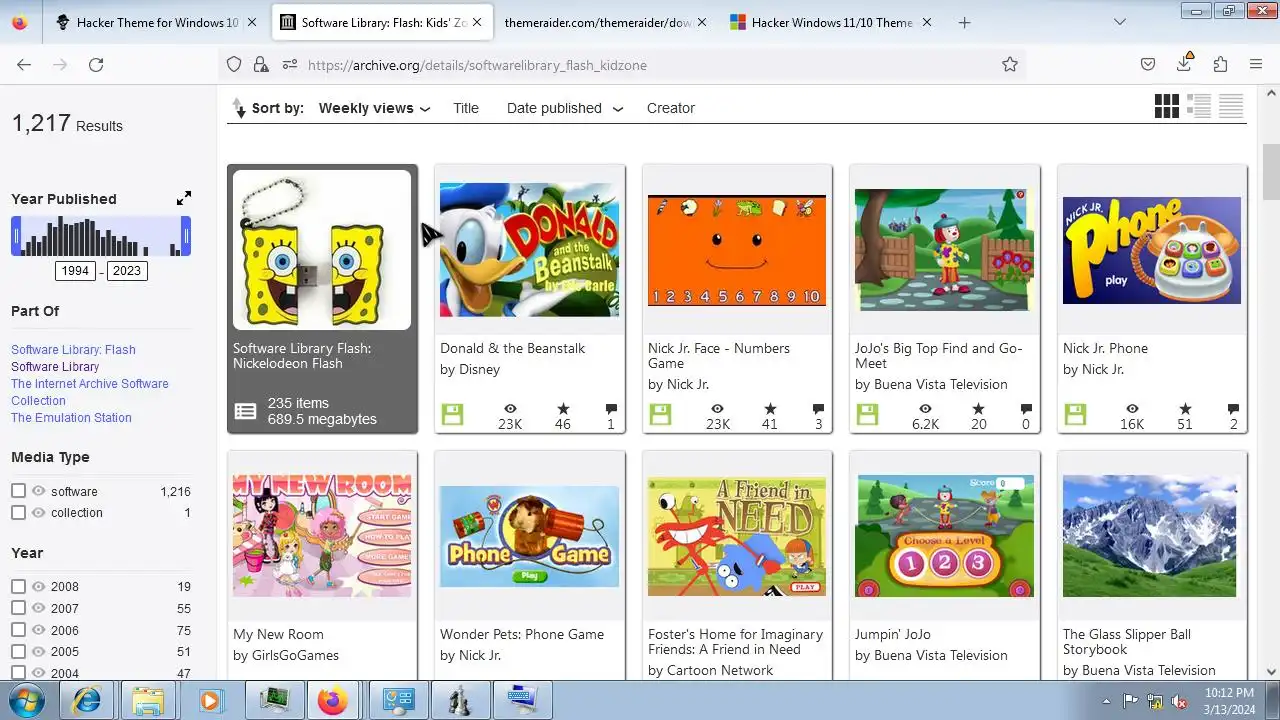Image resolution: width=1280 pixels, height=720 pixels.
Task: Toggle eye icon for software media type
Action: coord(39,491)
